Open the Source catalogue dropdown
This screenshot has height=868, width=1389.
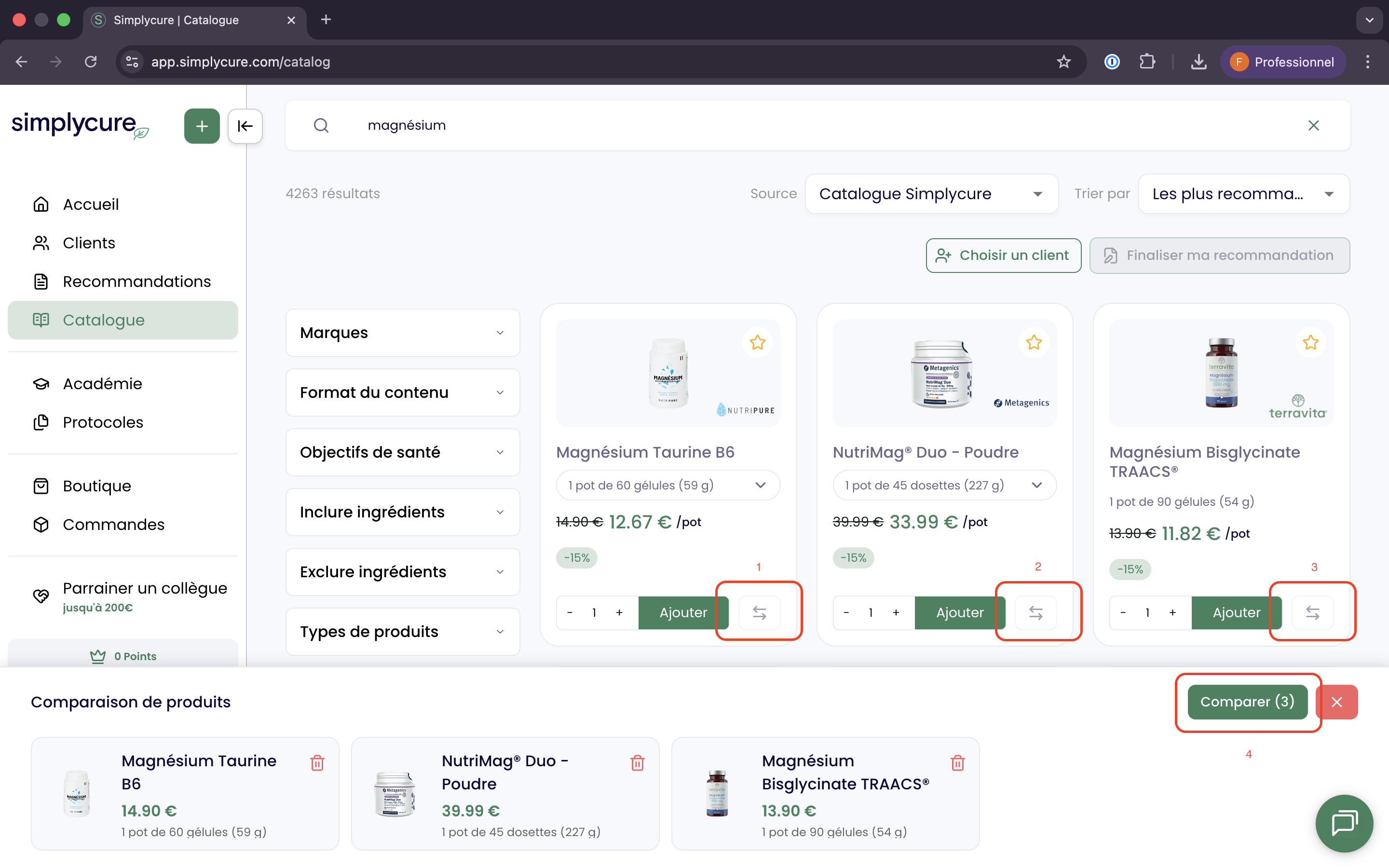point(932,194)
